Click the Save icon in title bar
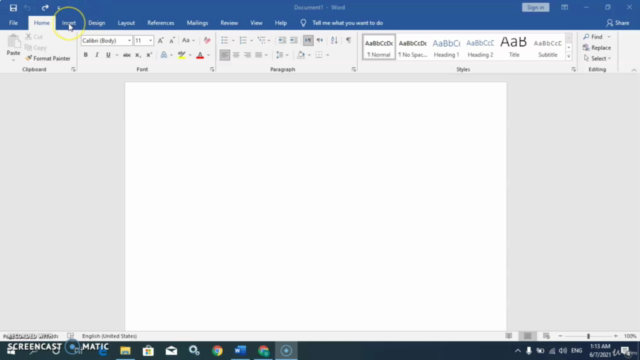The height and width of the screenshot is (360, 640). (x=13, y=8)
